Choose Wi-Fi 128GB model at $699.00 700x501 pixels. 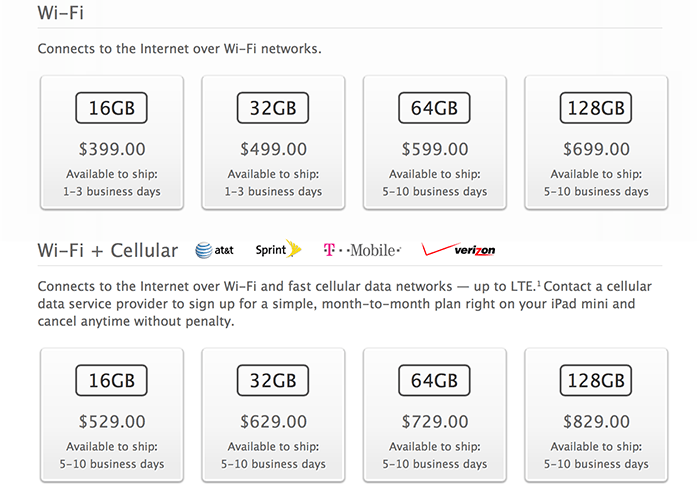(596, 142)
